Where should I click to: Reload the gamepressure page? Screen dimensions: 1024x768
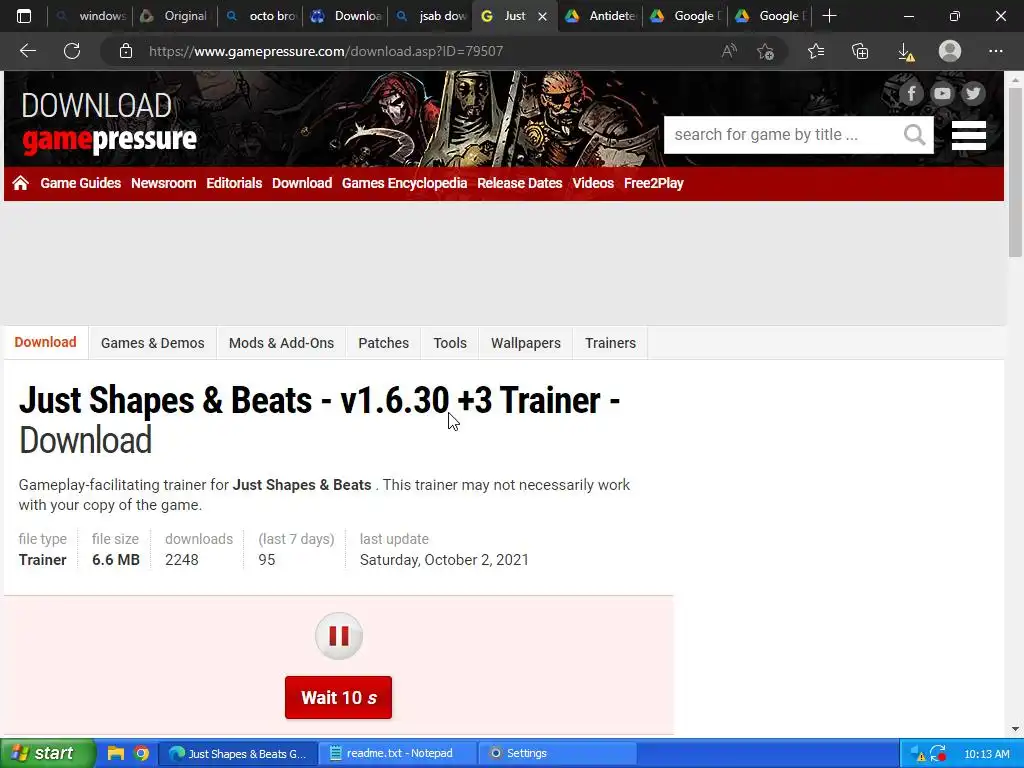point(72,51)
